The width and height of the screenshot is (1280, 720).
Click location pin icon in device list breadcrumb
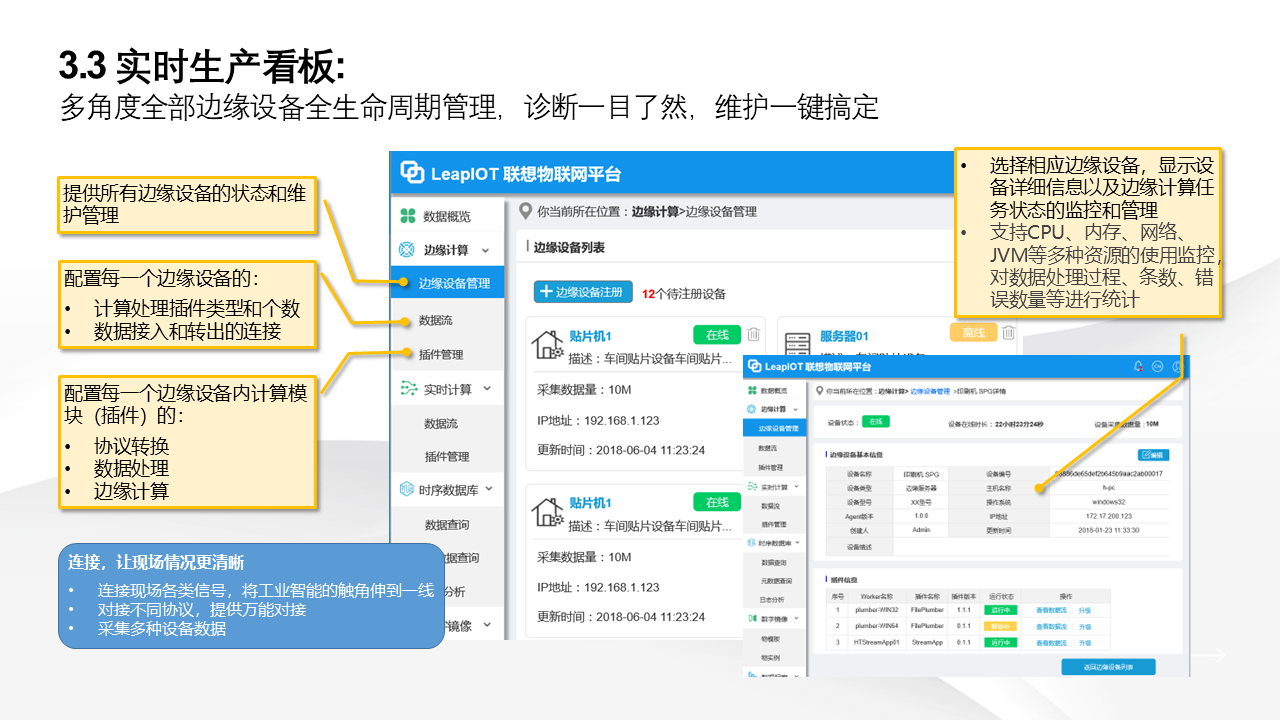[x=525, y=211]
